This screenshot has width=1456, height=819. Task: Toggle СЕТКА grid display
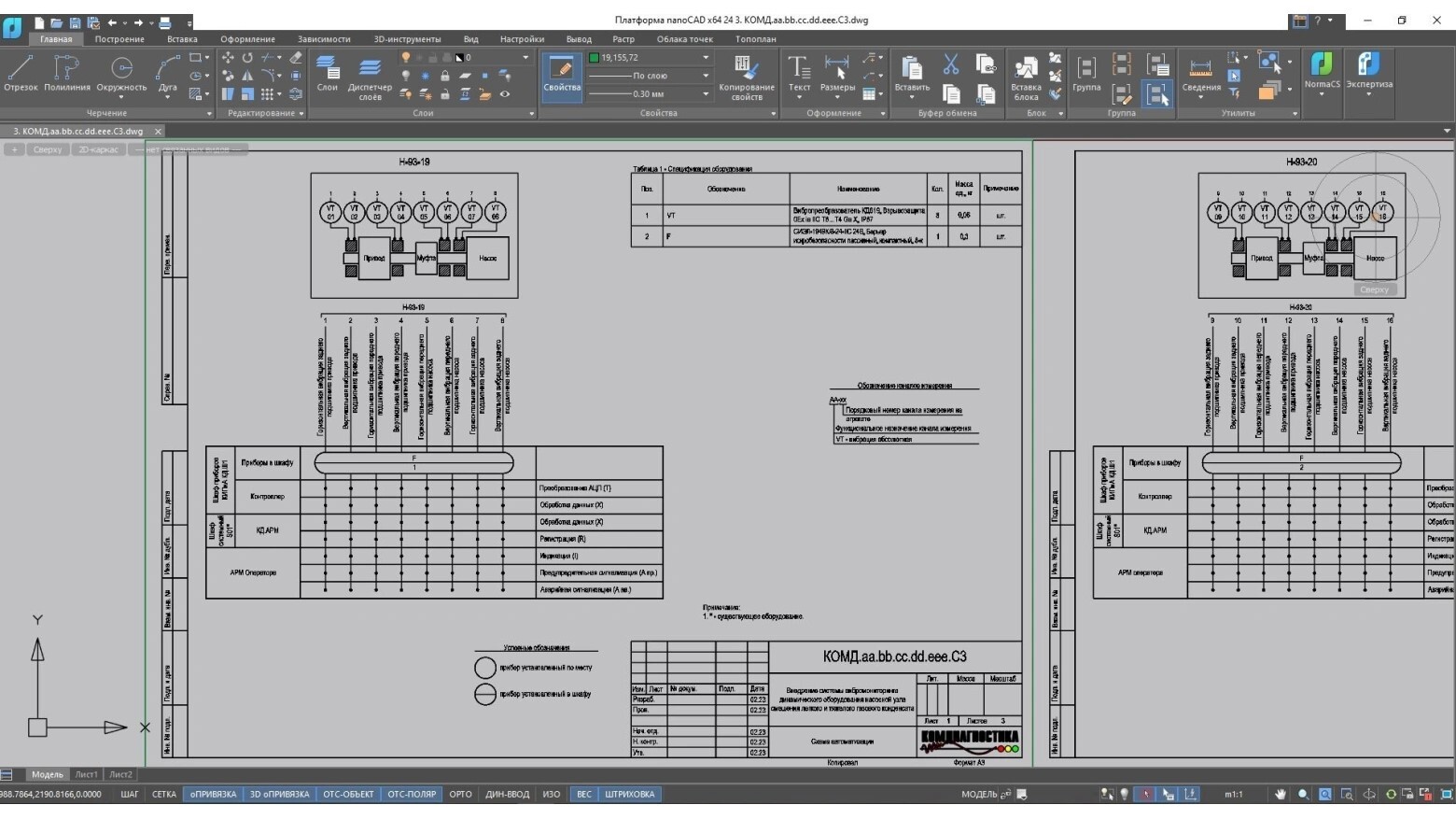click(164, 795)
